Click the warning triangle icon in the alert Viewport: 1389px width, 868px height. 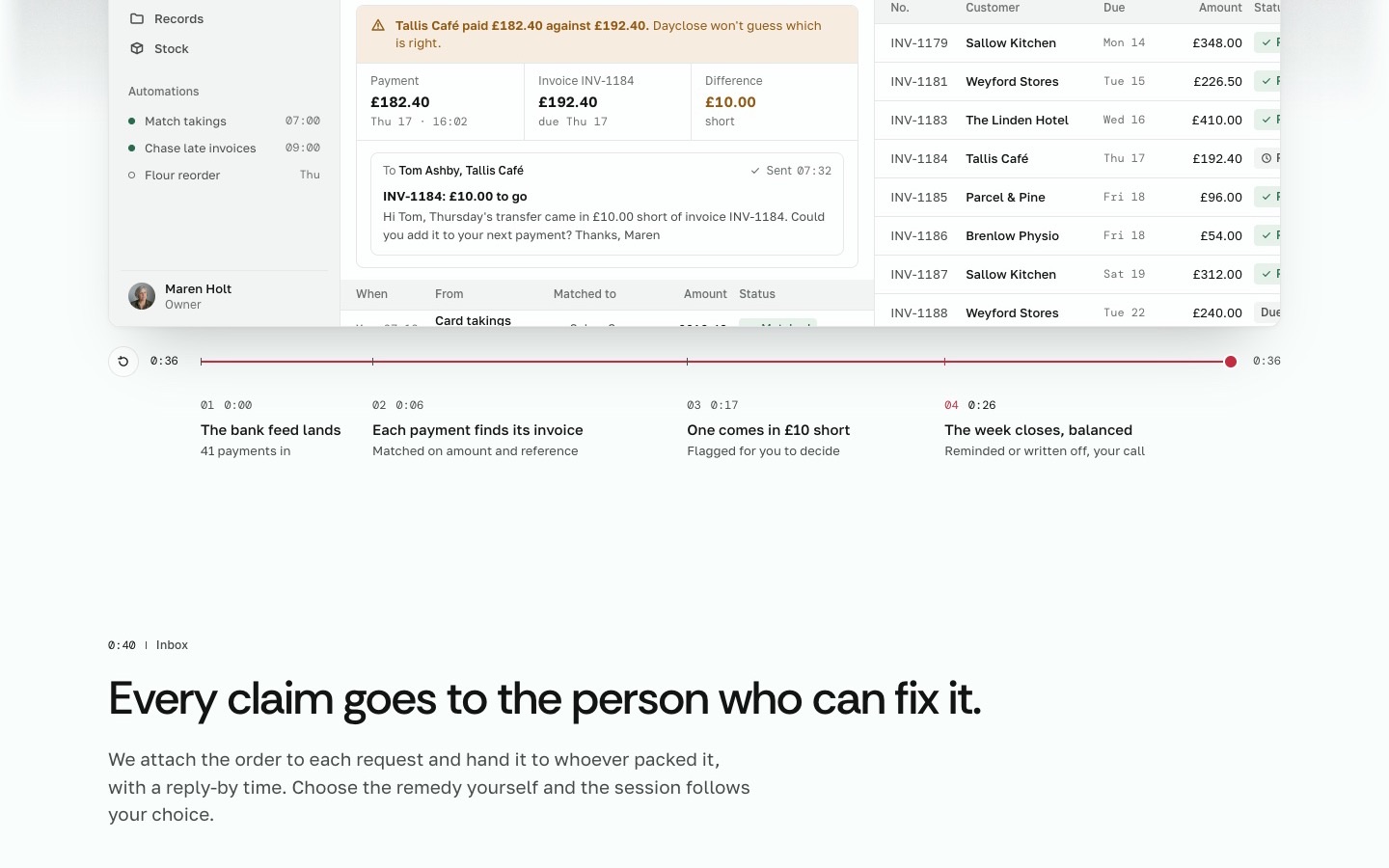[x=378, y=26]
